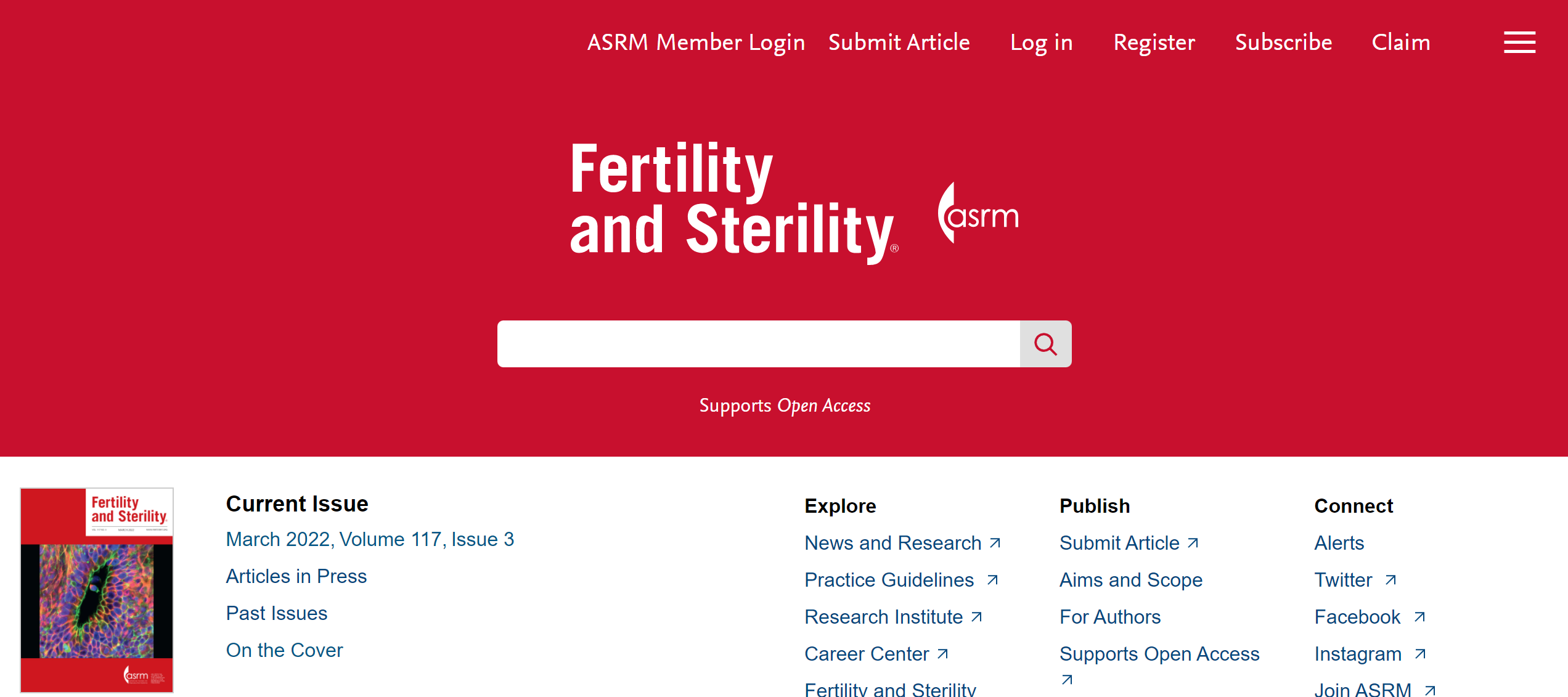The image size is (1568, 697).
Task: Open March 2022, Volume 117, Issue 3
Action: coord(370,539)
